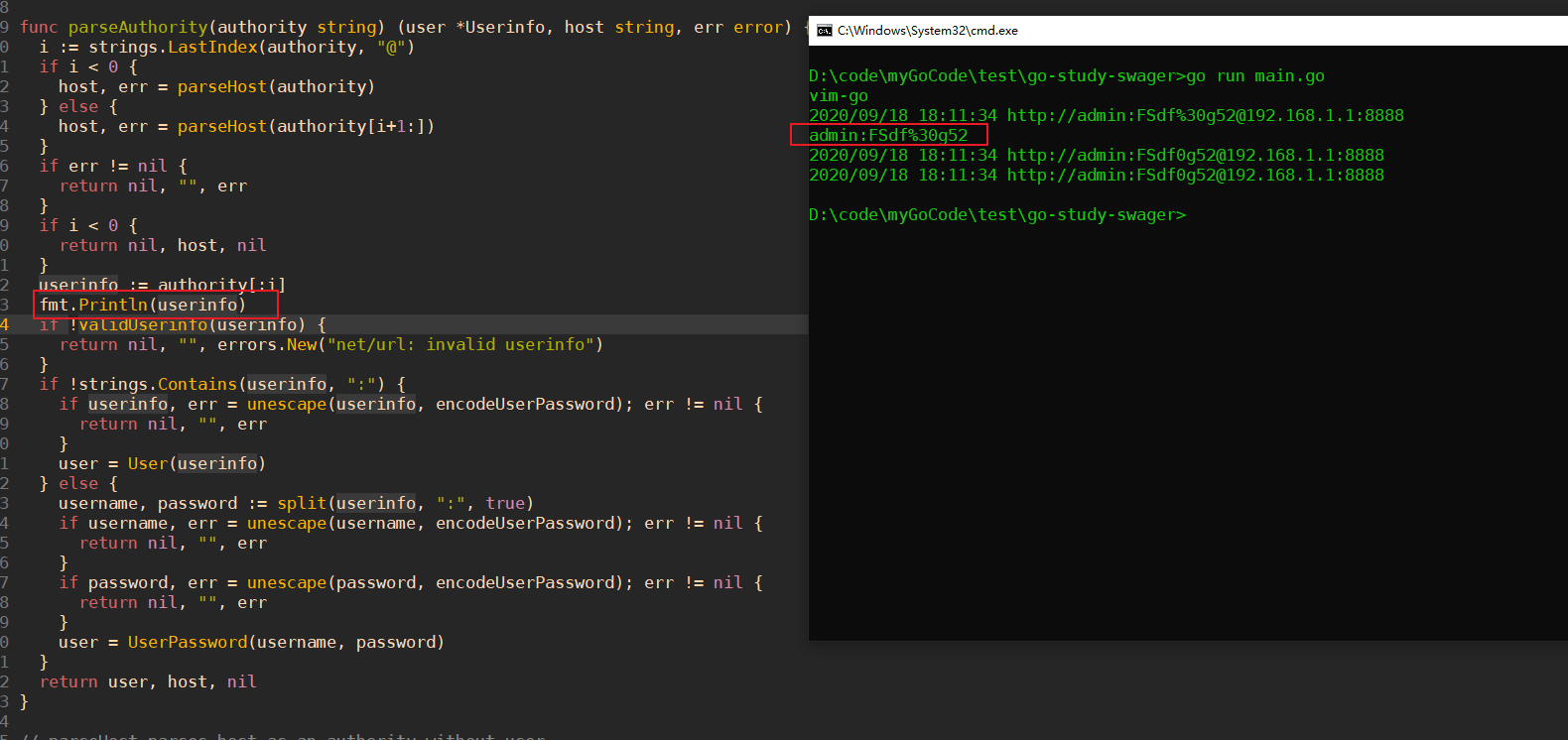
Task: Click the final cmd prompt go-study-swager>
Action: pyautogui.click(x=997, y=215)
